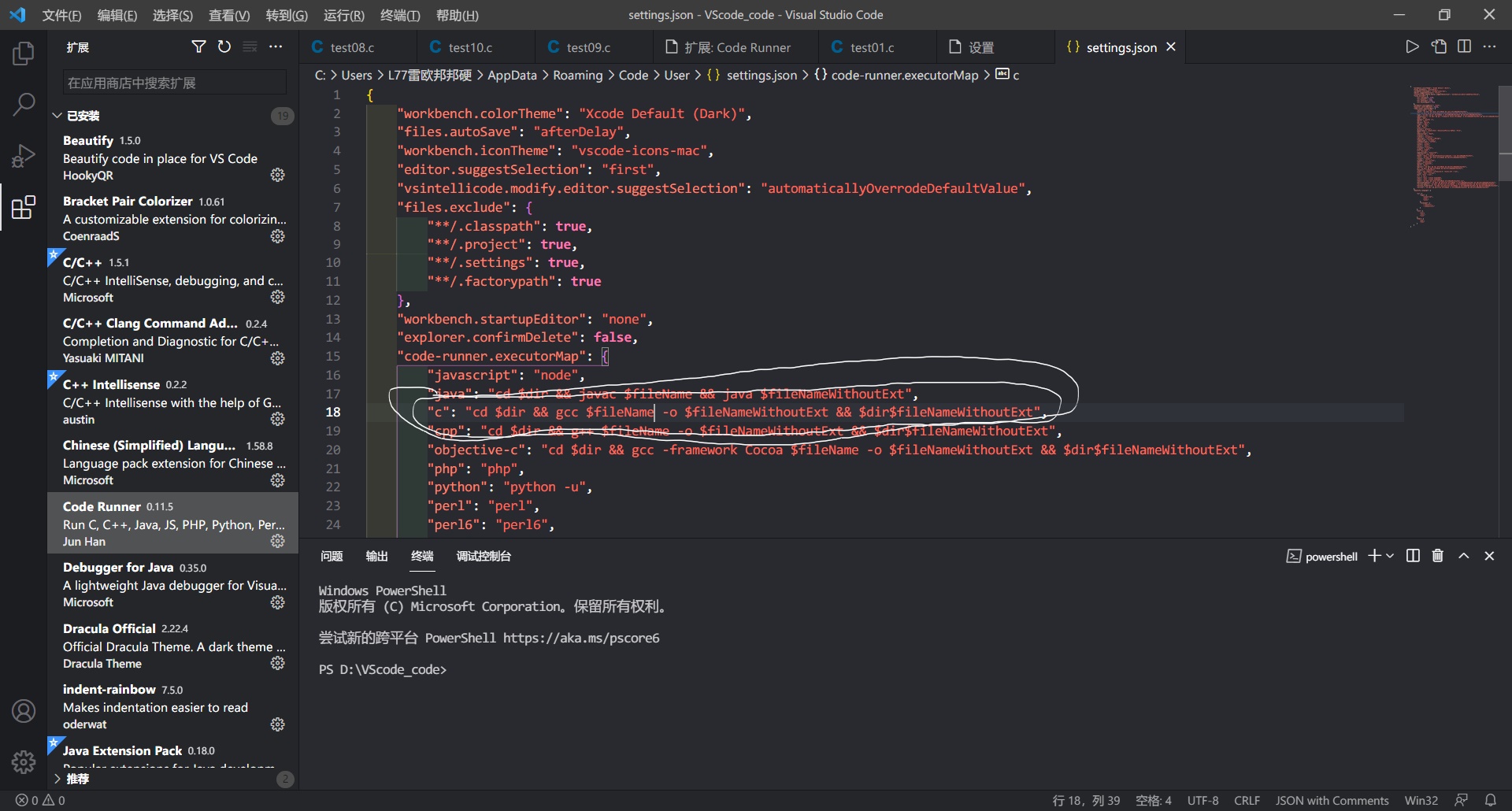
Task: Change line ending CRLF in status bar
Action: click(1247, 800)
